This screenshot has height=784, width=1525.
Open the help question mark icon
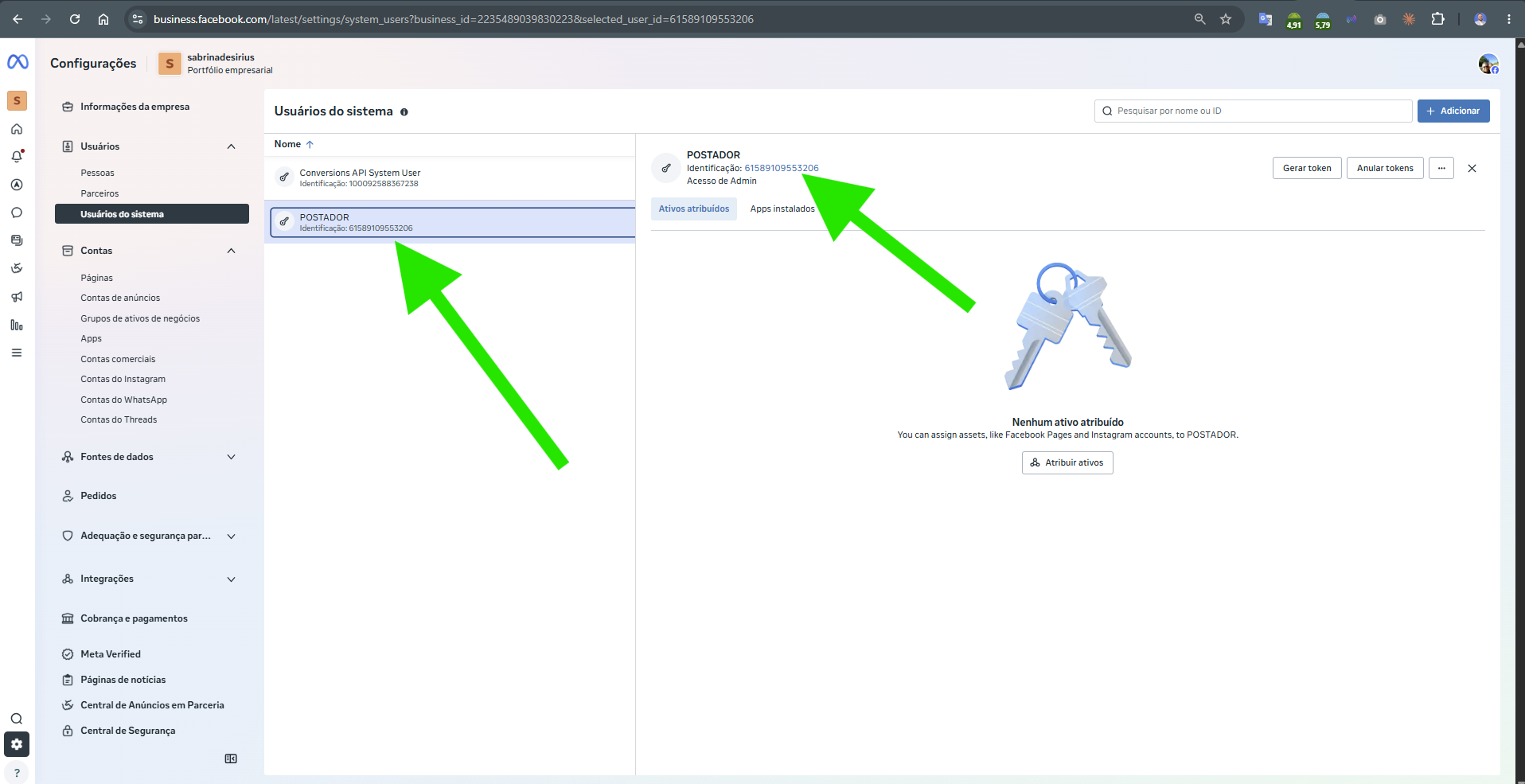pos(17,773)
